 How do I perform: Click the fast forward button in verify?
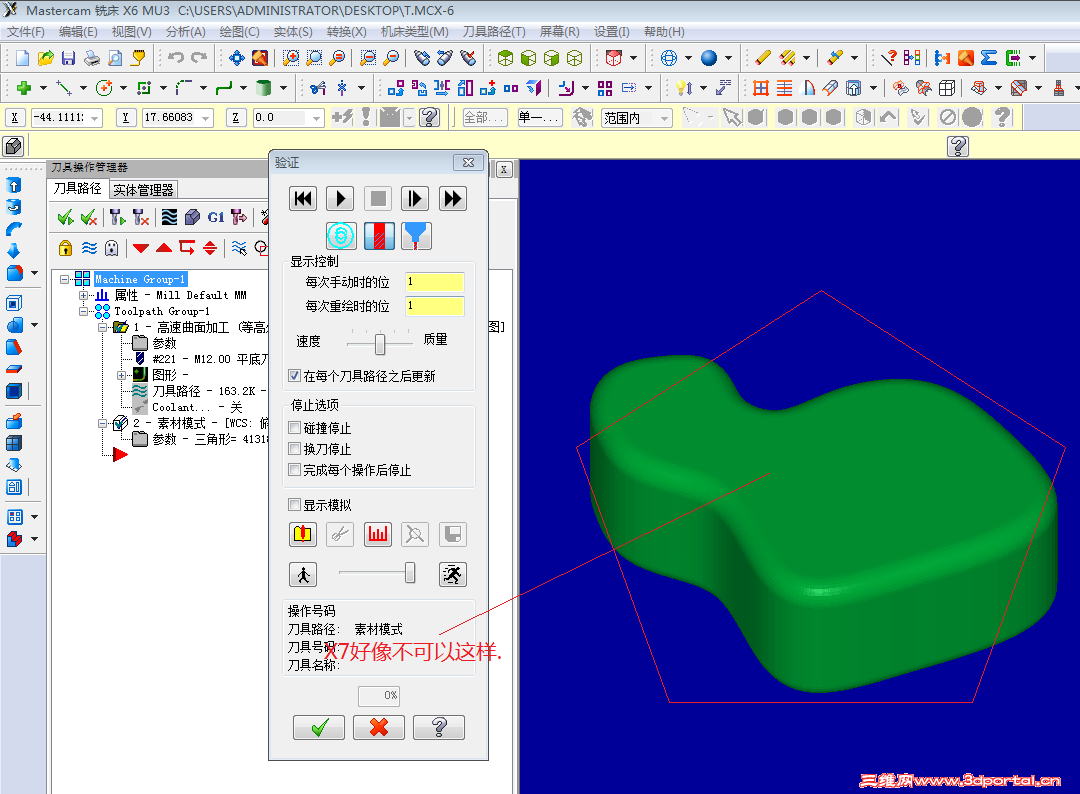click(x=453, y=199)
